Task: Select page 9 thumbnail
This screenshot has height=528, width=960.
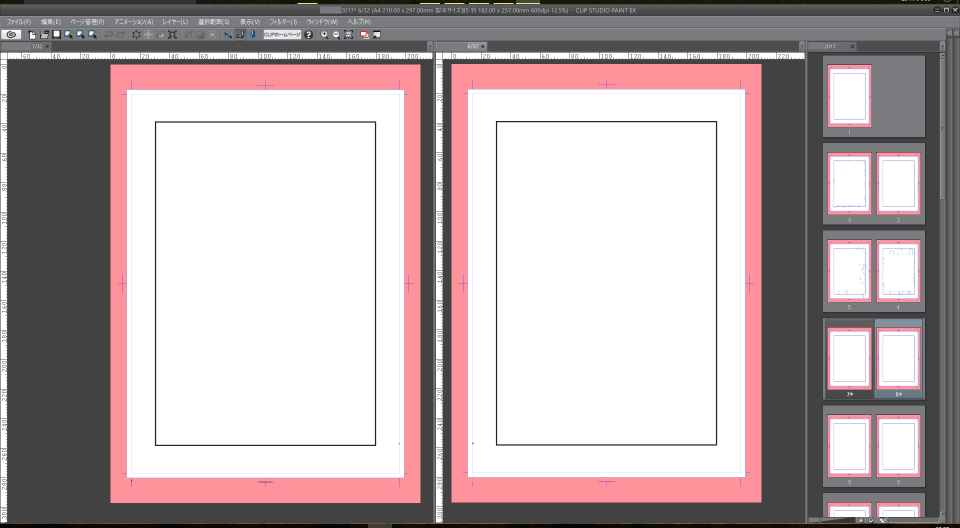Action: [x=849, y=446]
